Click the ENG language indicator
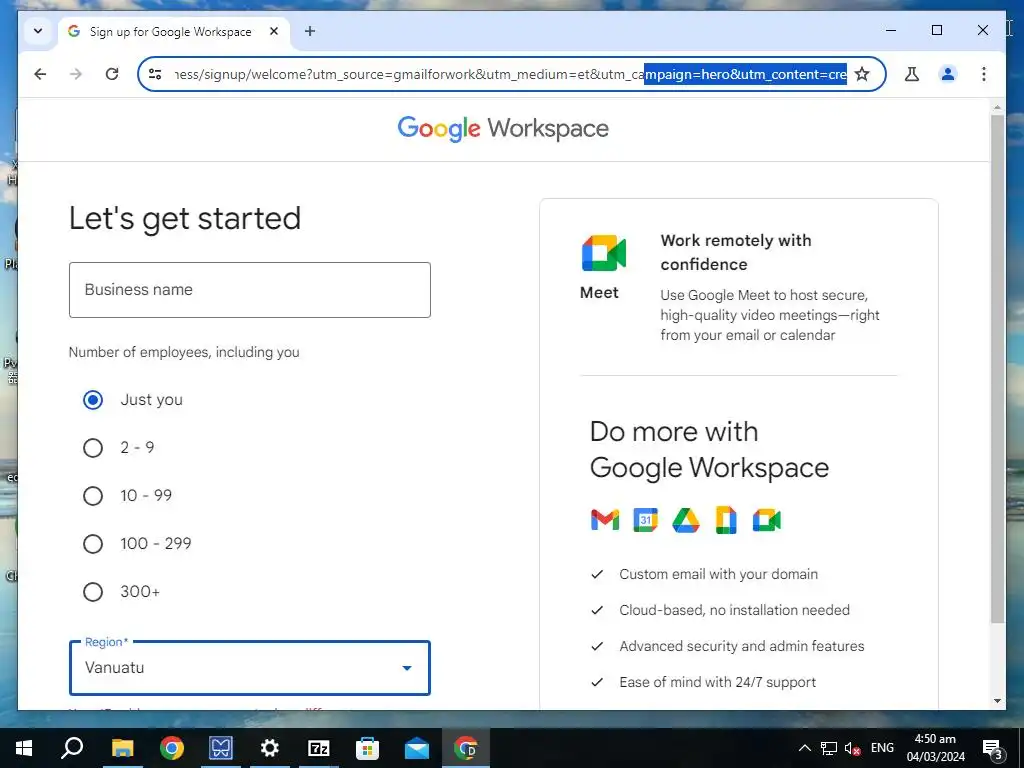1024x768 pixels. click(882, 748)
